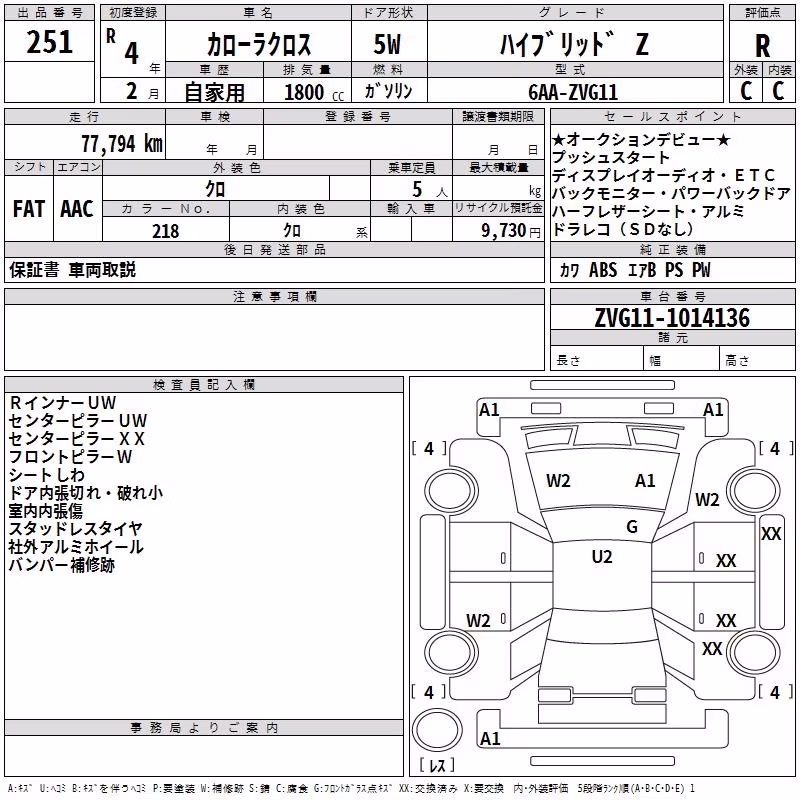Click the model code 6AA-ZVG11
This screenshot has width=800, height=800.
(573, 92)
